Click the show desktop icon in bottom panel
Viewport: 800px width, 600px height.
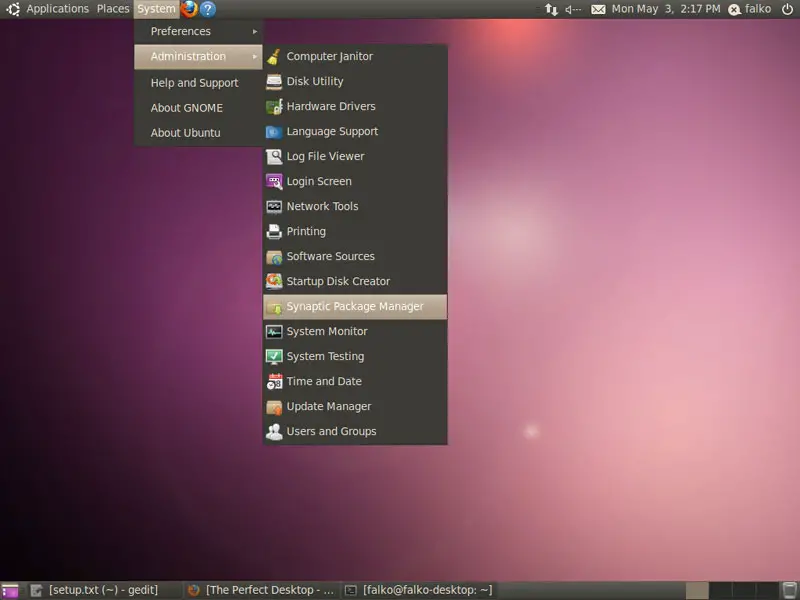[x=10, y=590]
